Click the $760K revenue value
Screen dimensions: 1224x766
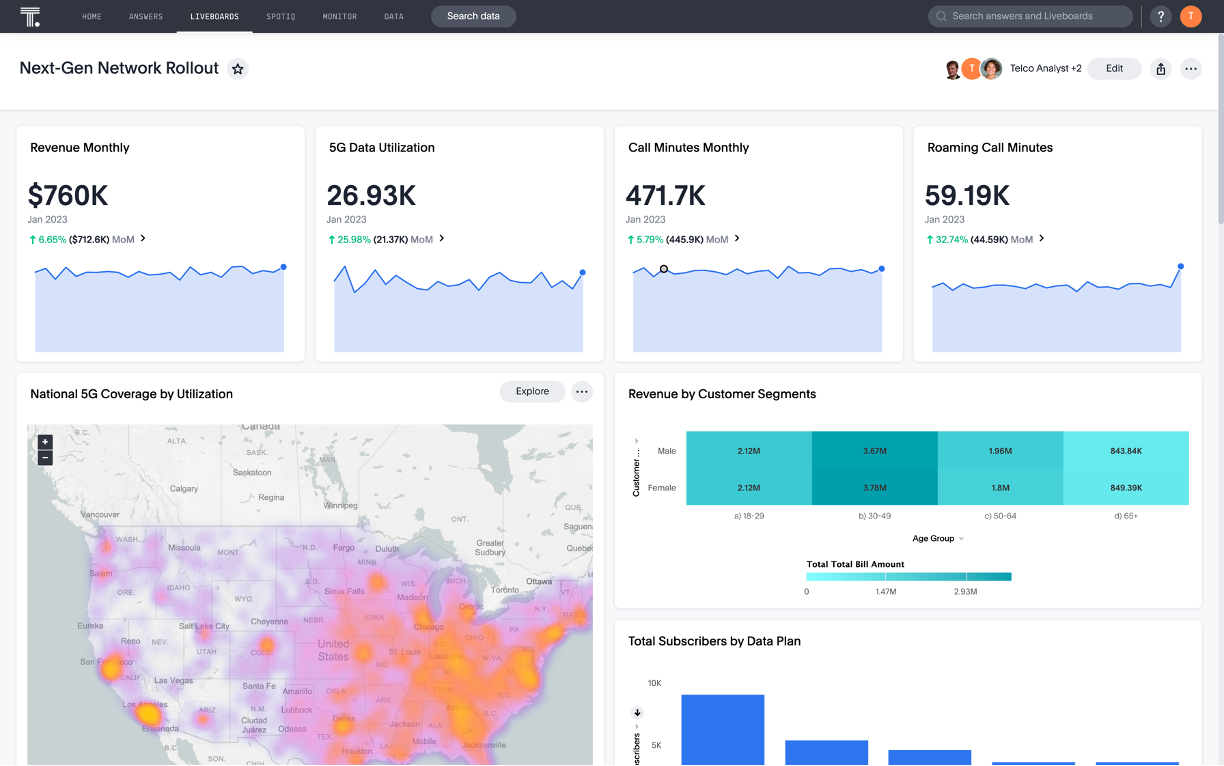68,195
